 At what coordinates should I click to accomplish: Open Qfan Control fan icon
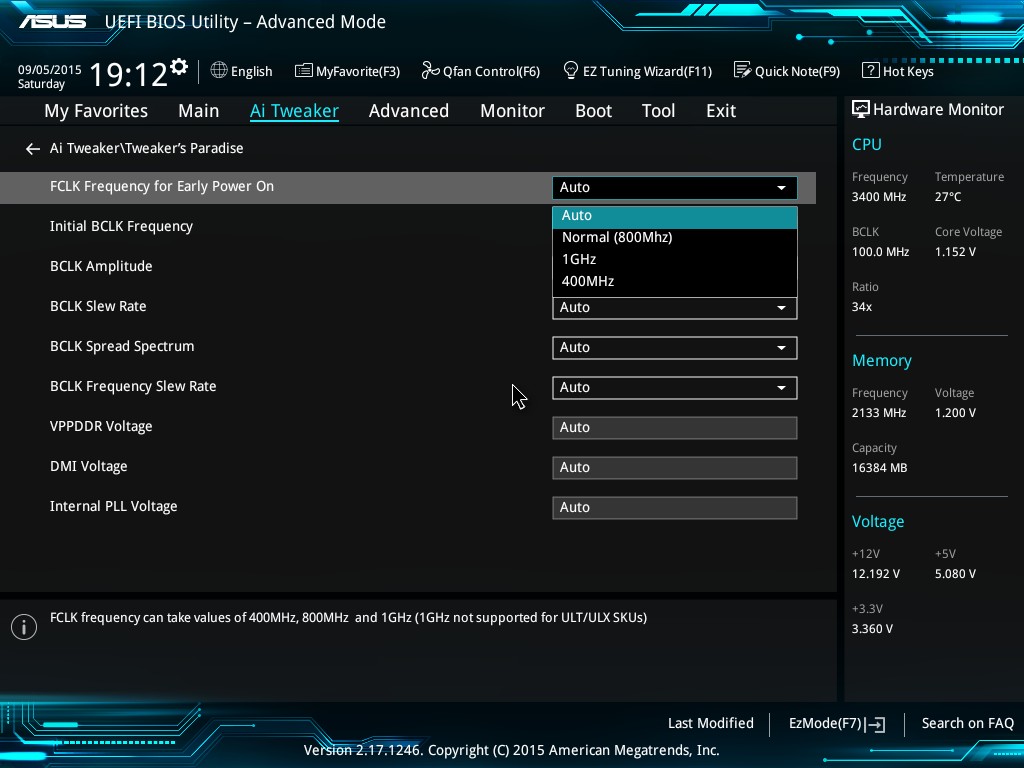[x=430, y=70]
